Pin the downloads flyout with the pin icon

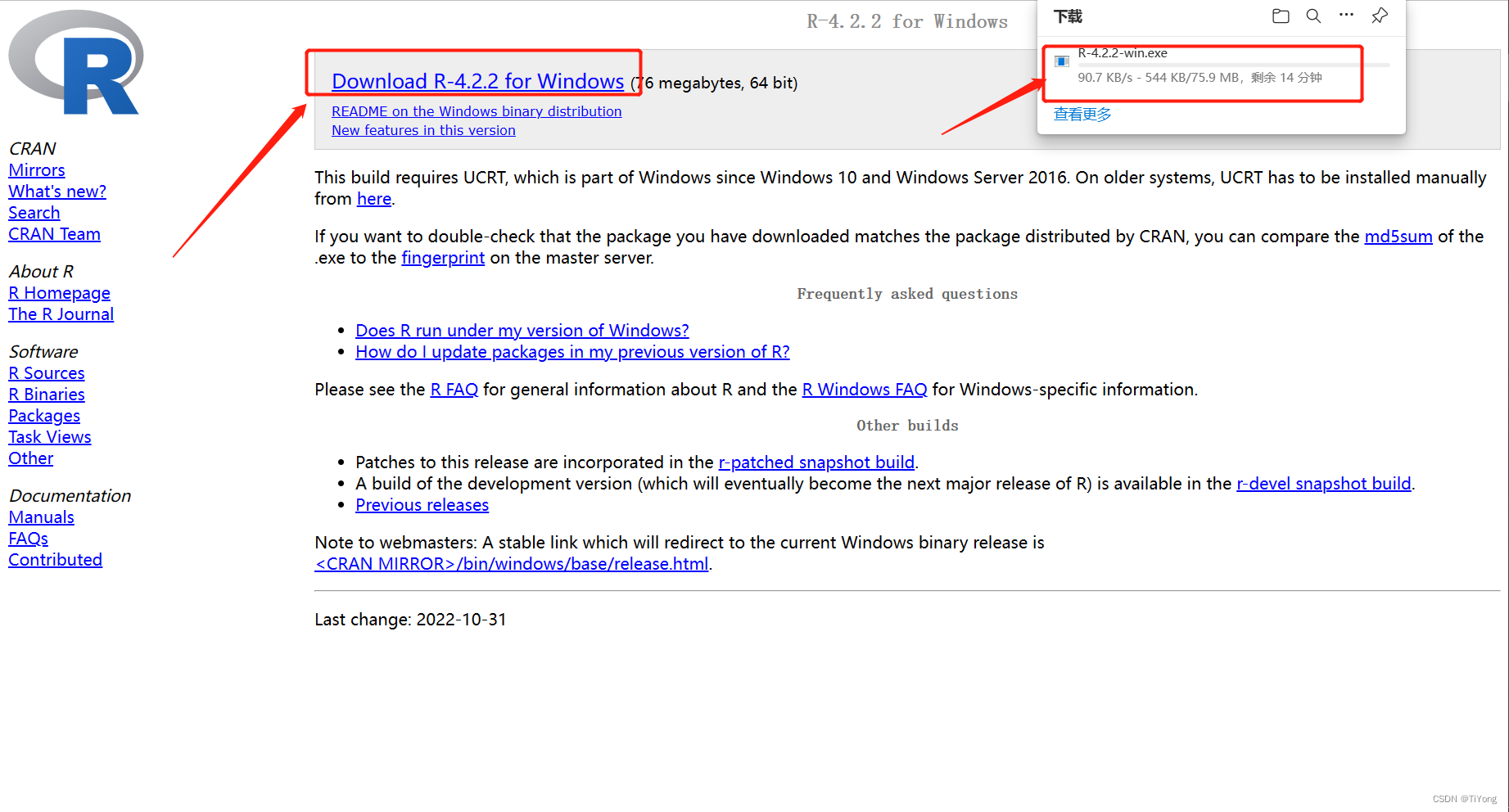pyautogui.click(x=1379, y=16)
